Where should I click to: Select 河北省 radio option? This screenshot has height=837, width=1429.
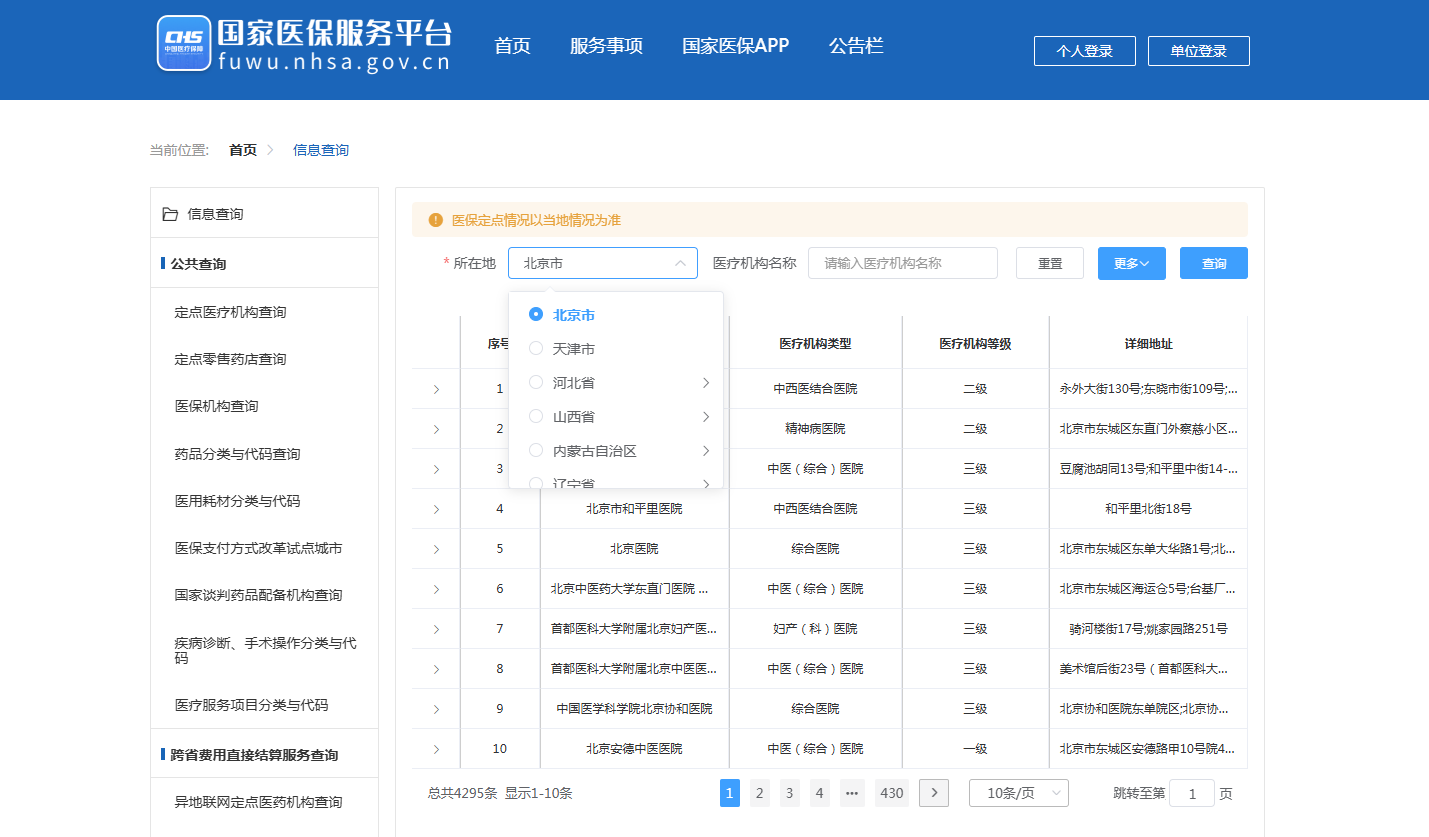coord(536,383)
